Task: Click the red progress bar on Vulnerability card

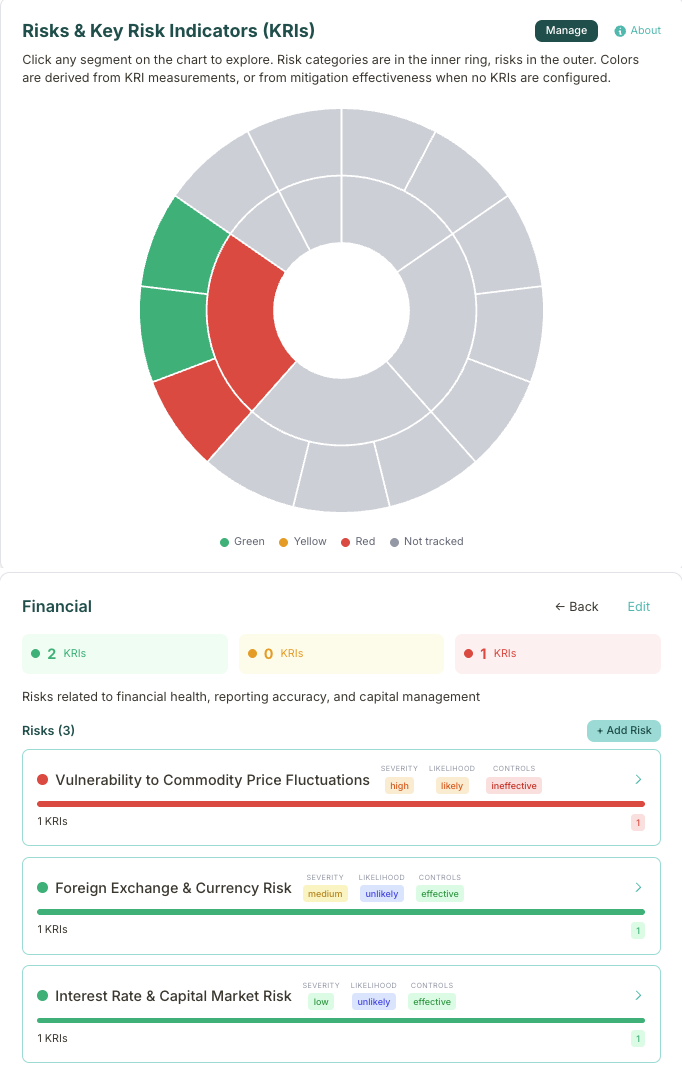Action: (341, 803)
